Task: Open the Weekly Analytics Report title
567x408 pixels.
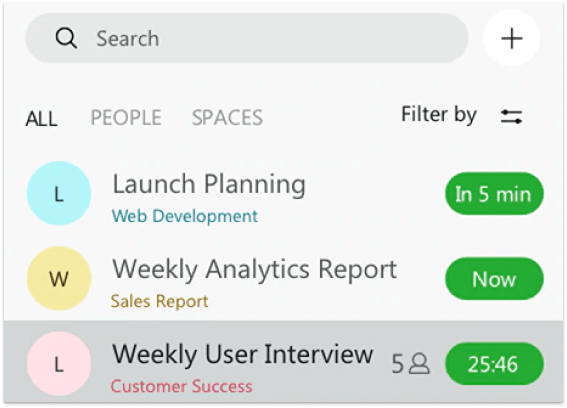Action: (255, 270)
